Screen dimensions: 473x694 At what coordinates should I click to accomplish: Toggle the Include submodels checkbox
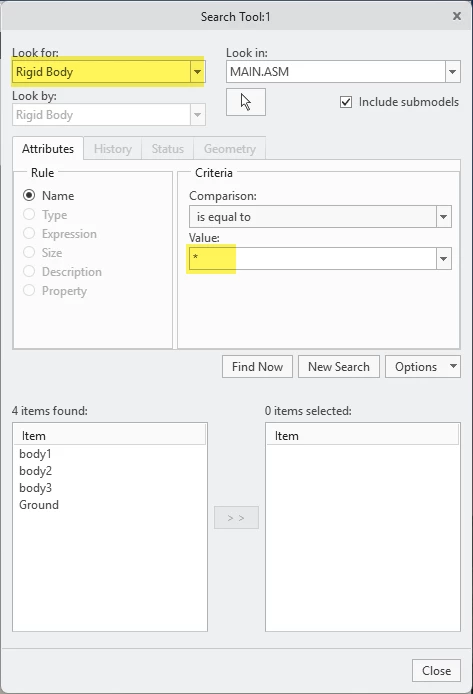346,102
